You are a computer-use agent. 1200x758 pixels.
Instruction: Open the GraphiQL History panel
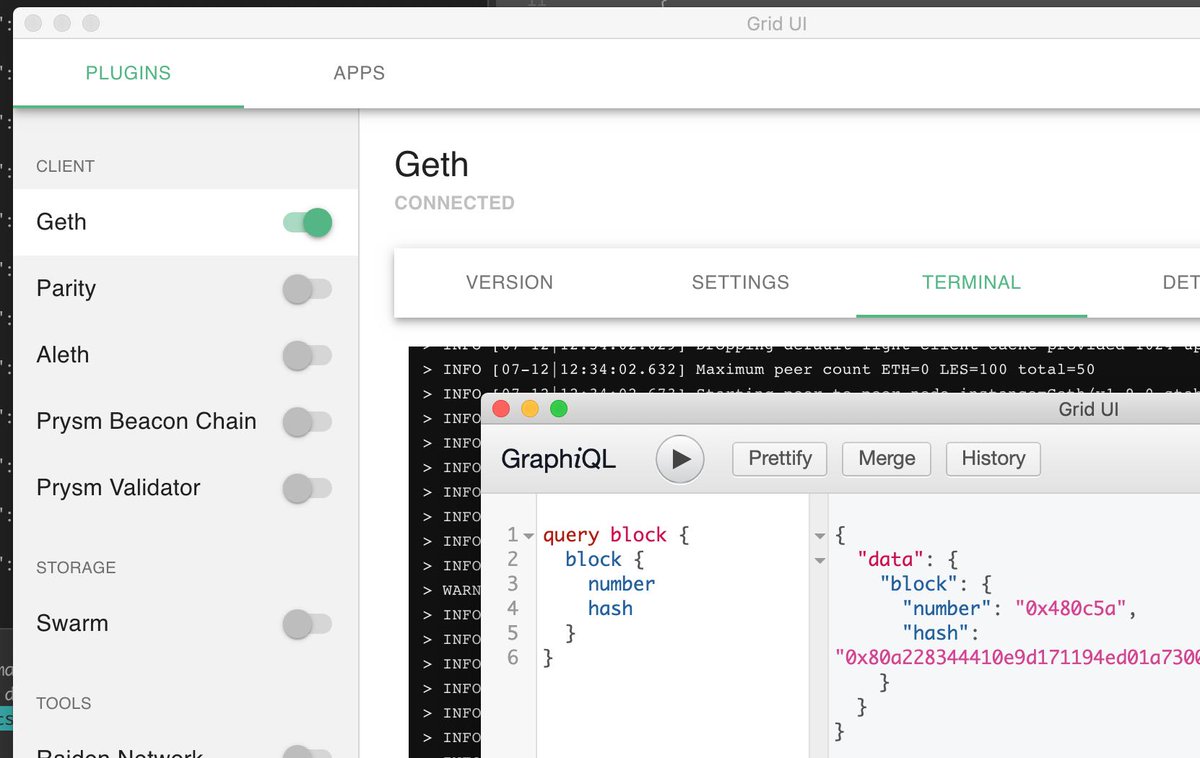click(x=993, y=459)
